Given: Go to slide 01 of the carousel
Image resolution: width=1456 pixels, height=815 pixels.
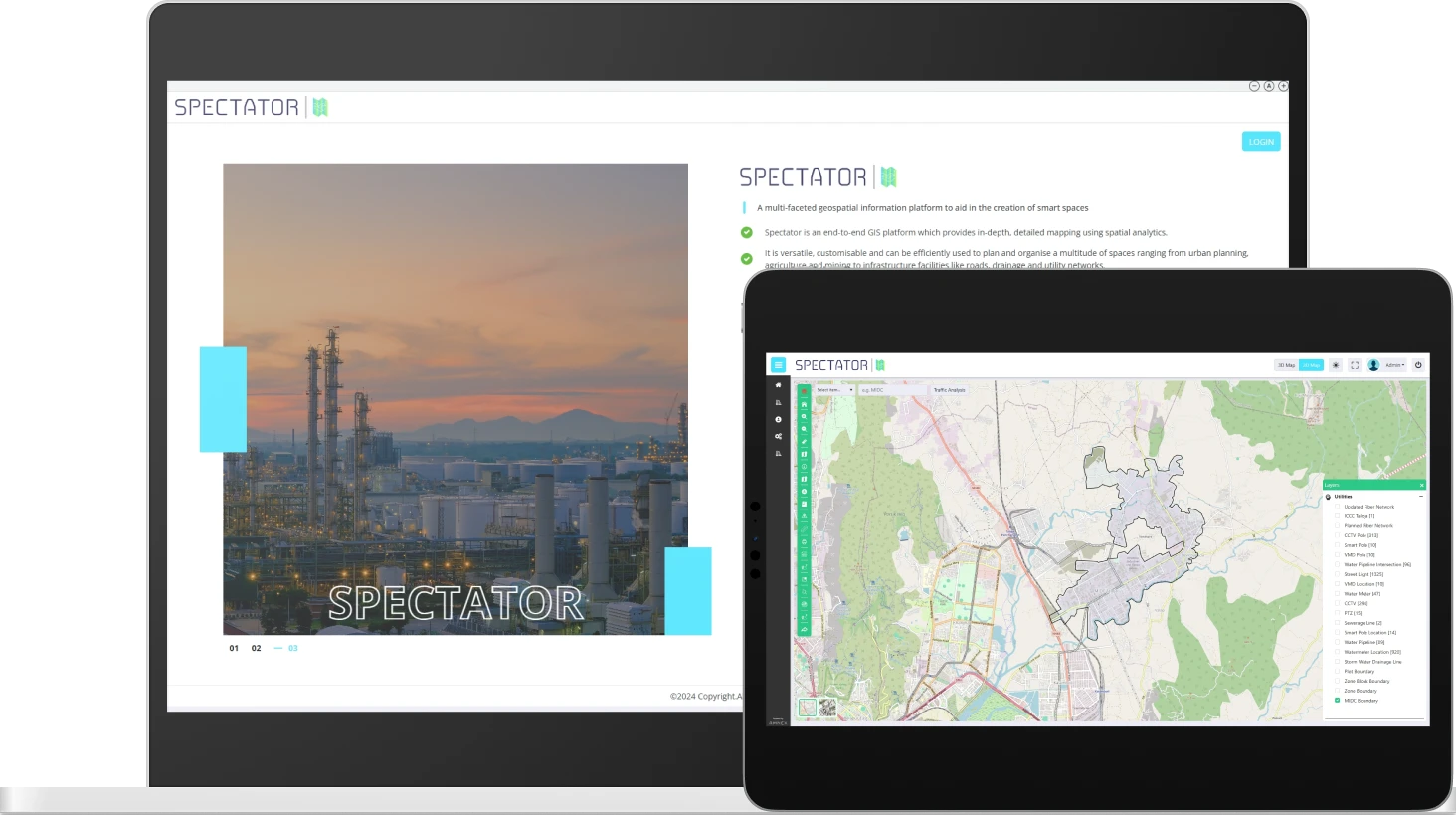Looking at the screenshot, I should click(234, 648).
